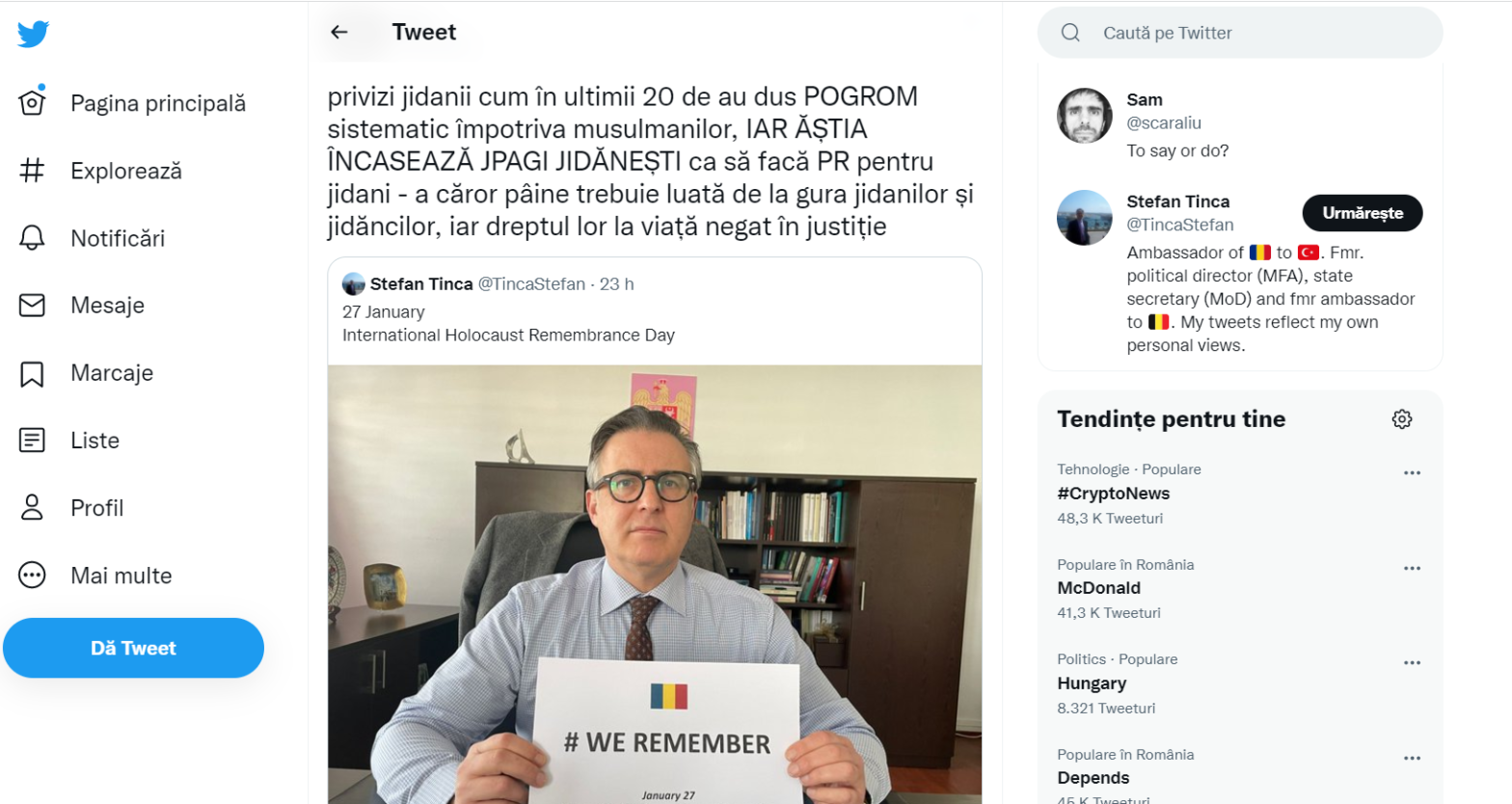Open options for the Hungary trend

(x=1412, y=663)
